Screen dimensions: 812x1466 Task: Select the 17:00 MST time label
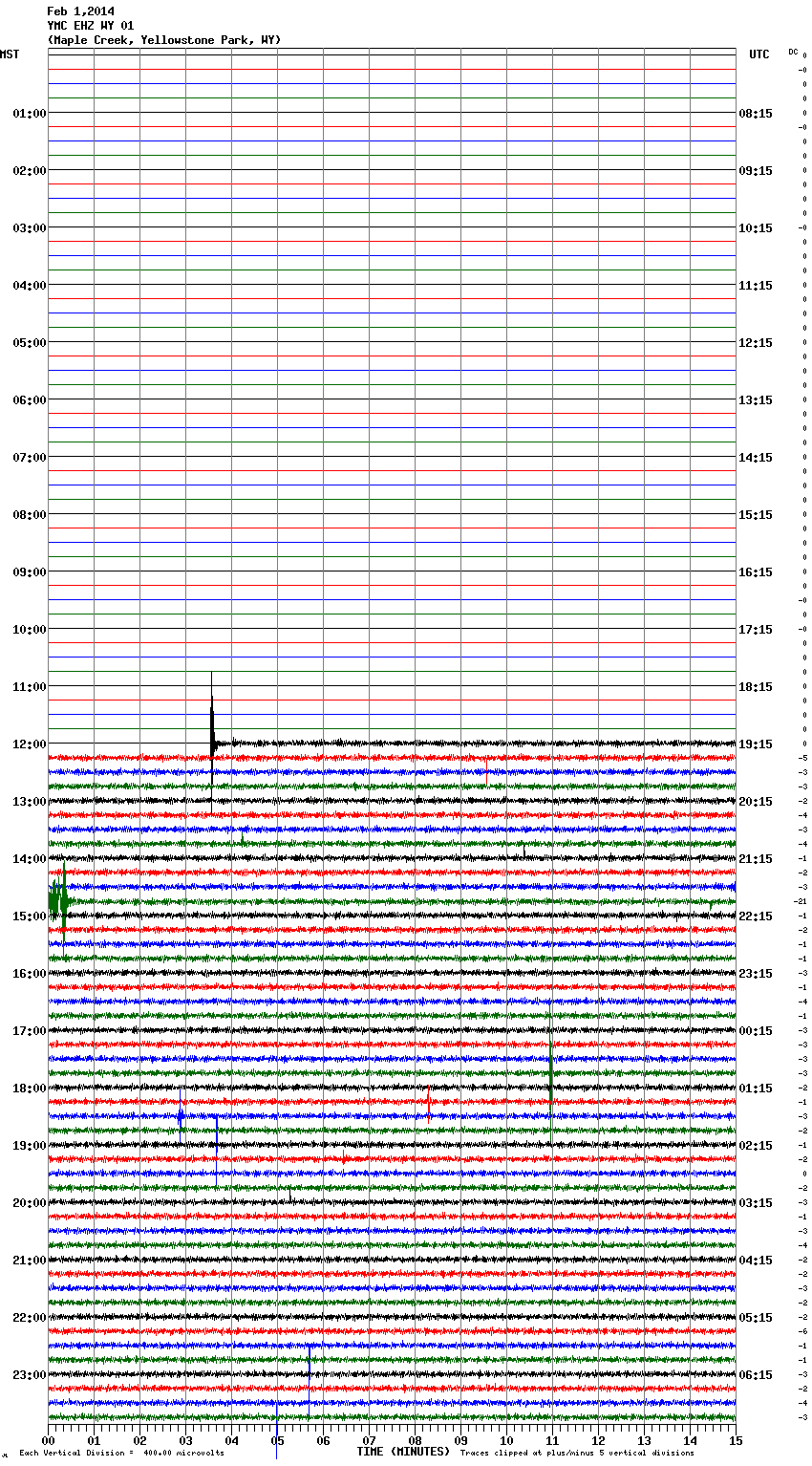[x=30, y=1031]
